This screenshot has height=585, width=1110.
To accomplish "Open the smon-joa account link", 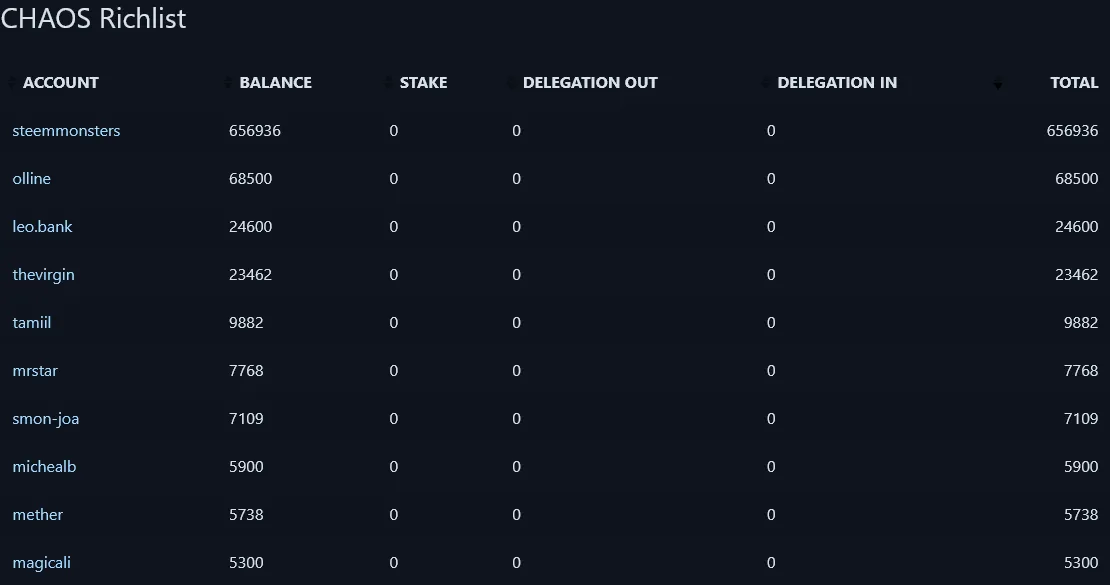I will point(46,419).
